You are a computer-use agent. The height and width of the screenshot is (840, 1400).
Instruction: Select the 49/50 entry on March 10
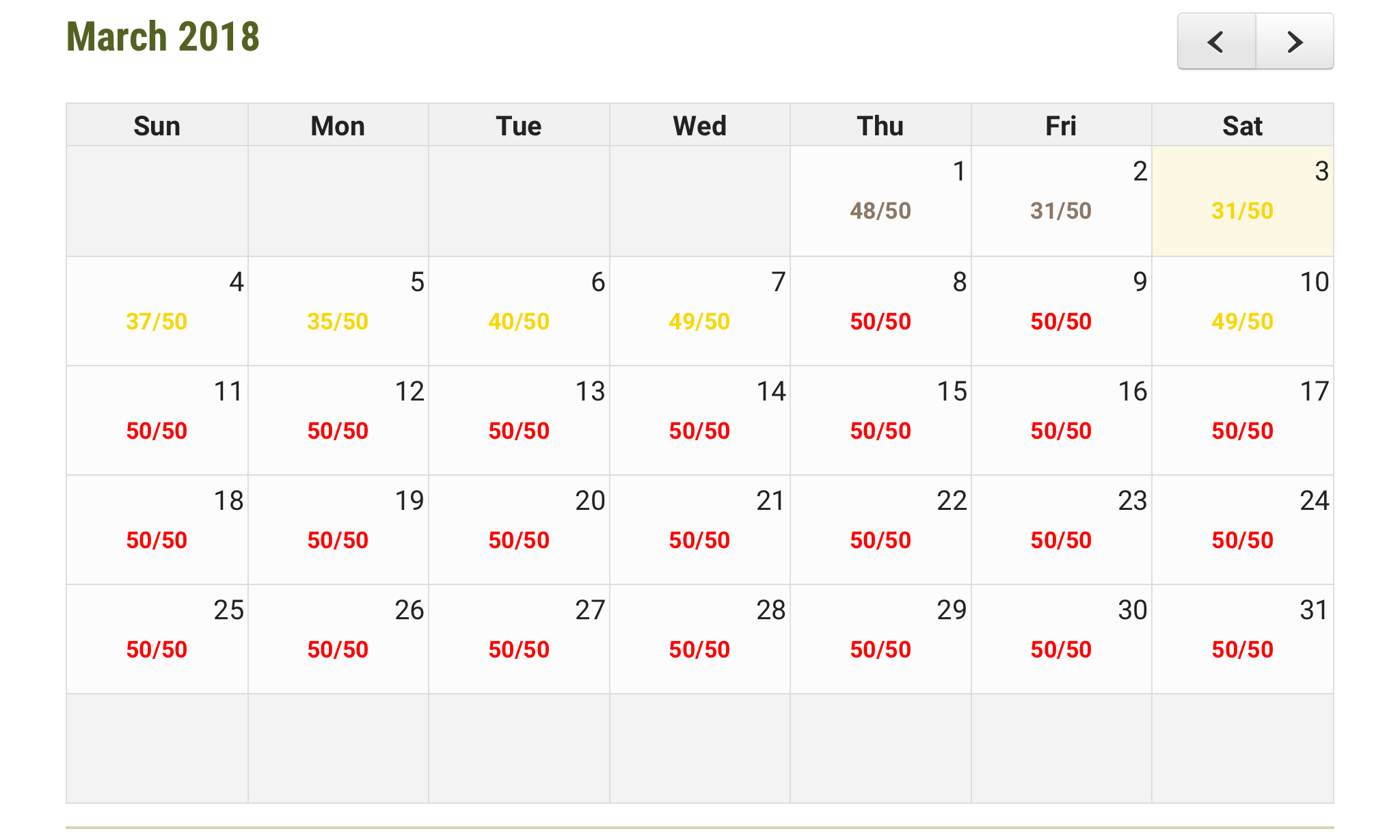1242,322
